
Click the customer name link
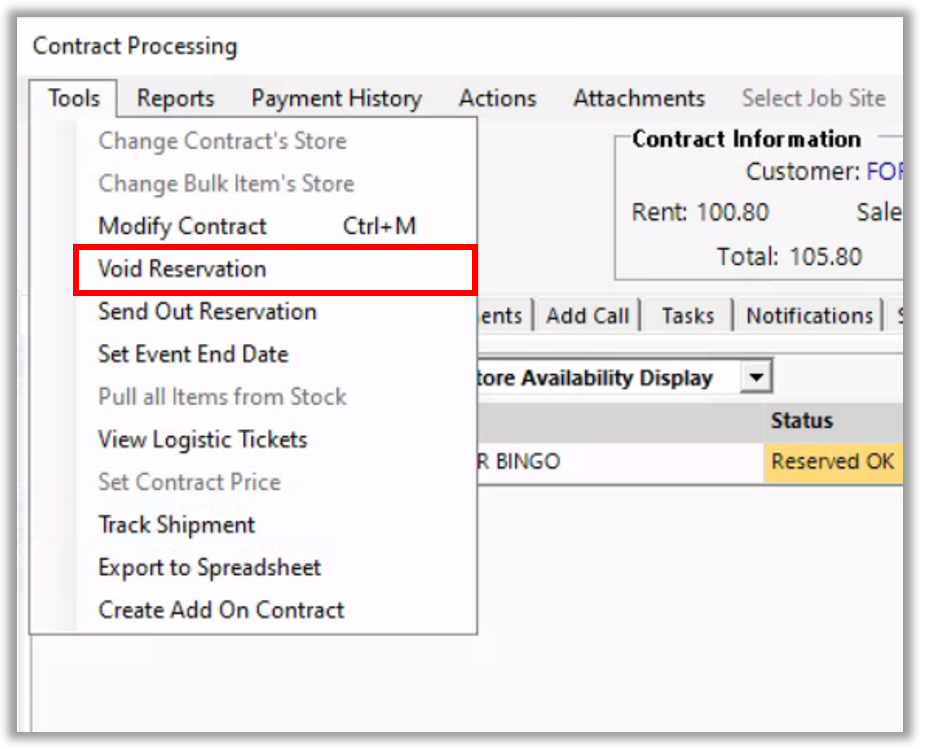(883, 172)
